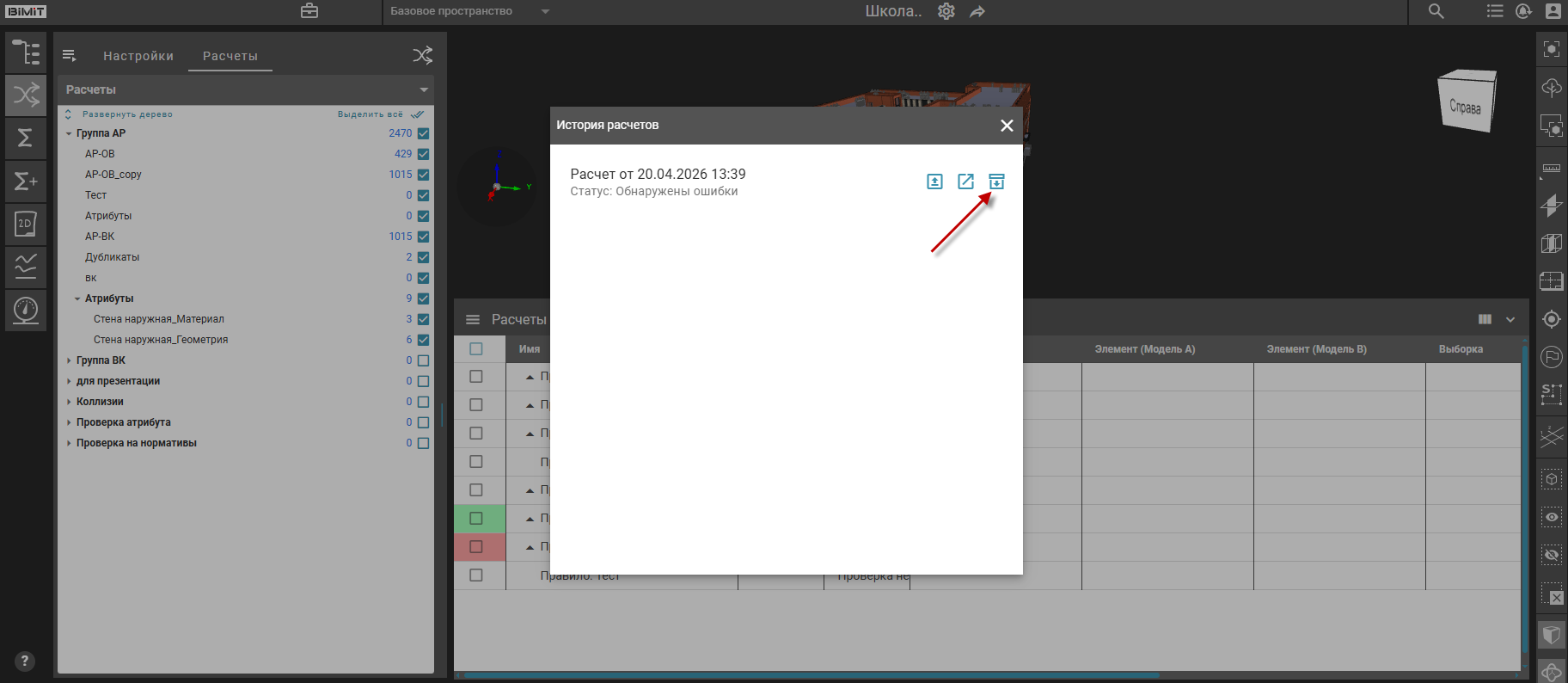Click the help question mark icon

point(25,661)
